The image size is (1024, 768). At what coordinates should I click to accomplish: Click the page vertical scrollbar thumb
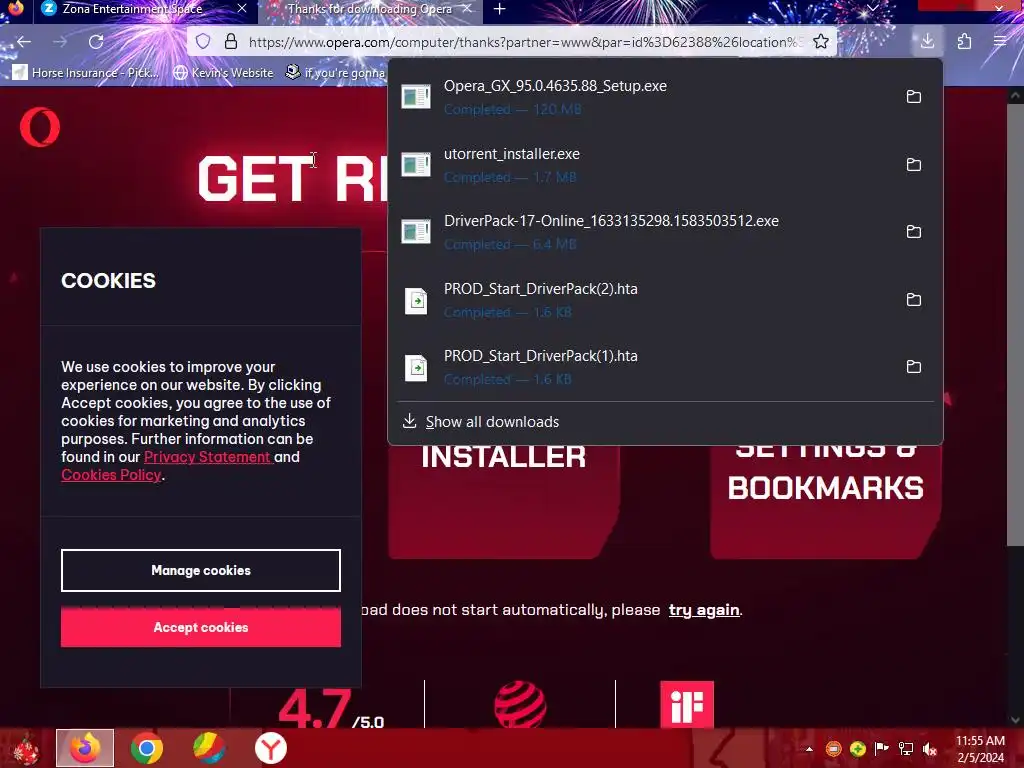click(x=1014, y=325)
